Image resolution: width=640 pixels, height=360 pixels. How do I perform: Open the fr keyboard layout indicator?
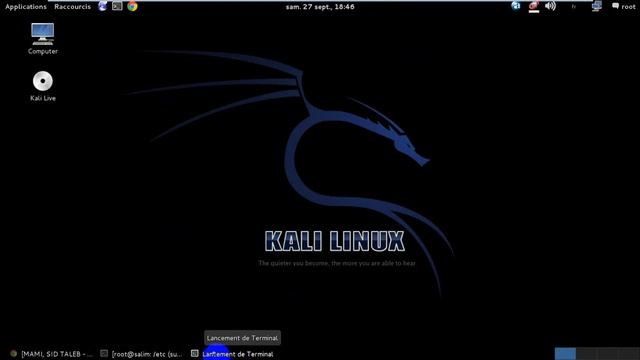point(573,7)
